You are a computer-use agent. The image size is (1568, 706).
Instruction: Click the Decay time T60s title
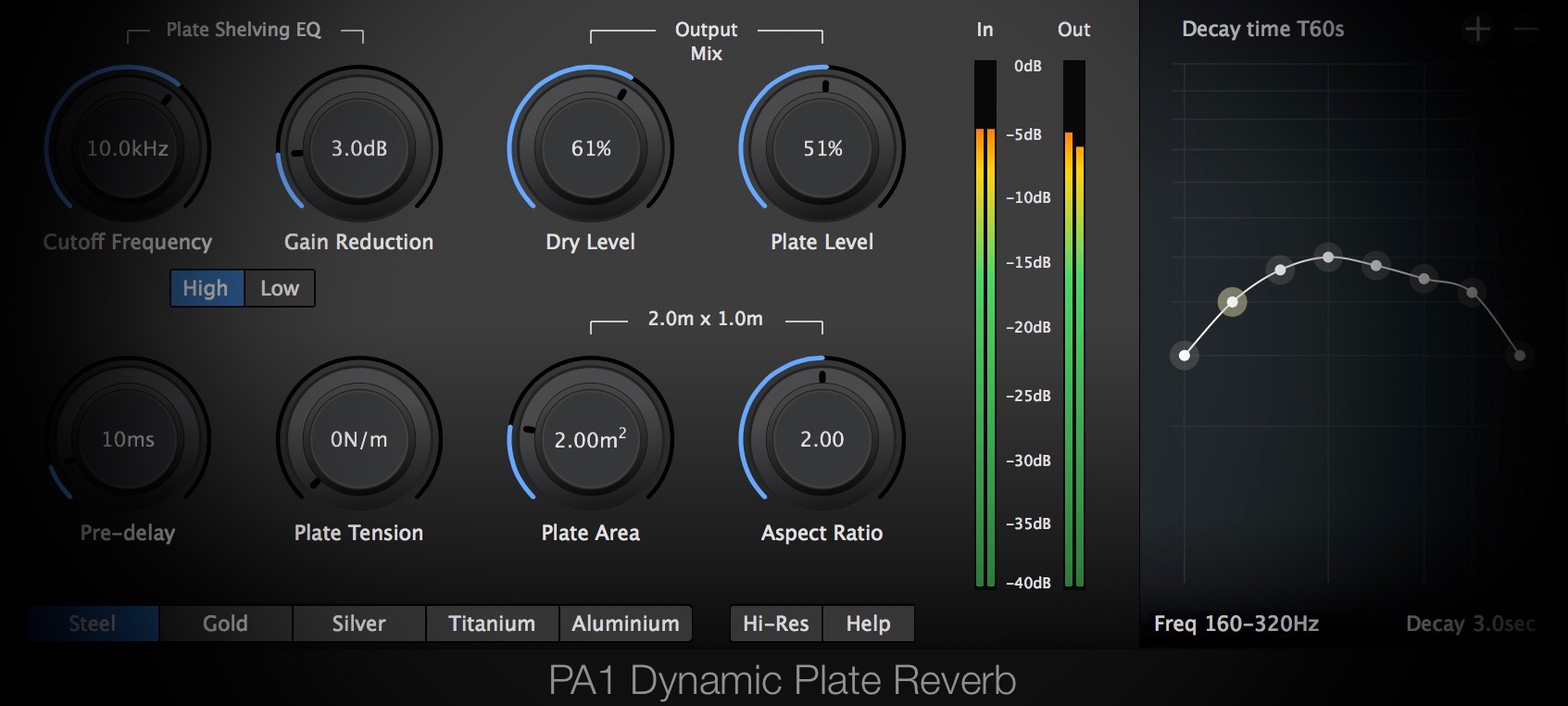click(1263, 30)
